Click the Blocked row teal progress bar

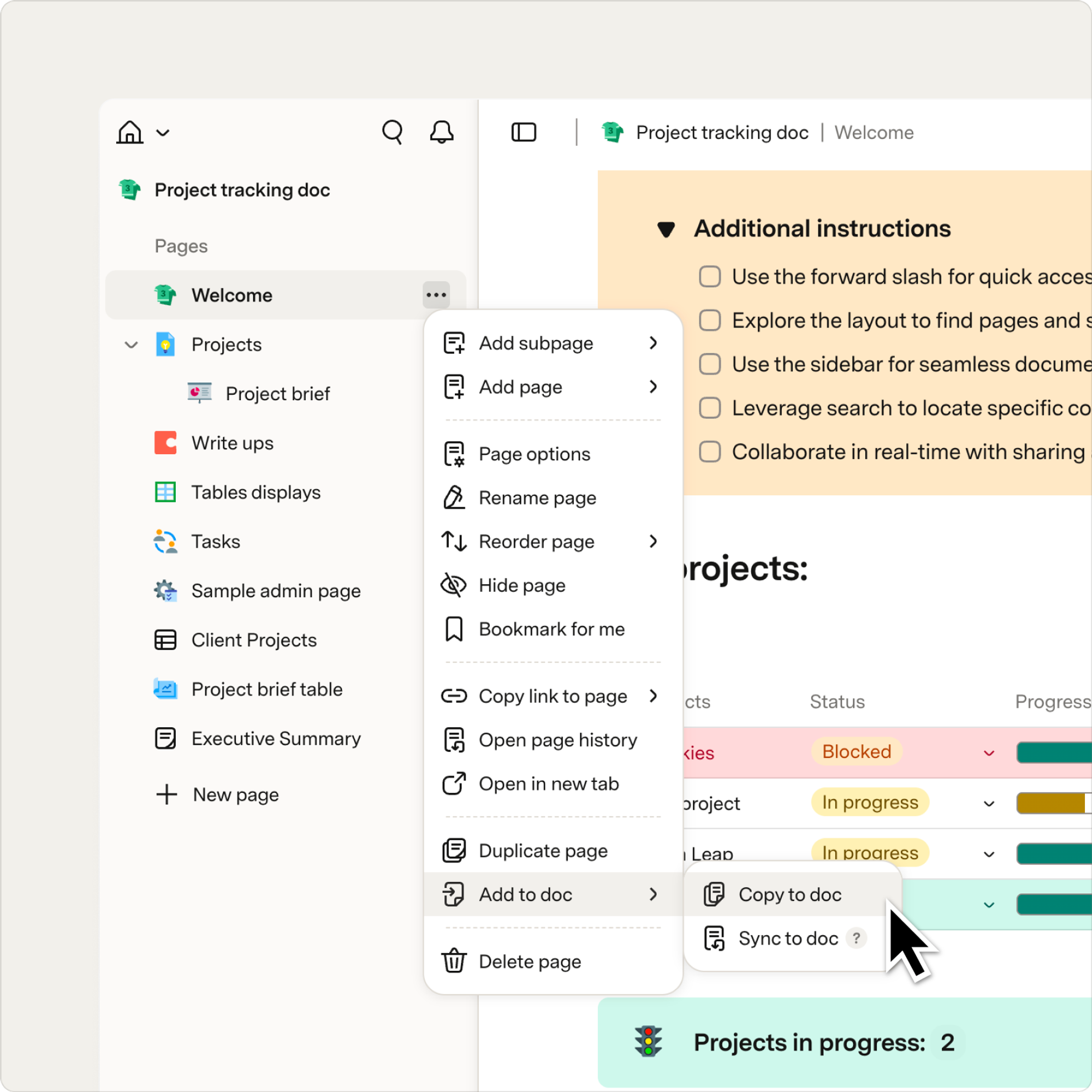click(x=1054, y=752)
